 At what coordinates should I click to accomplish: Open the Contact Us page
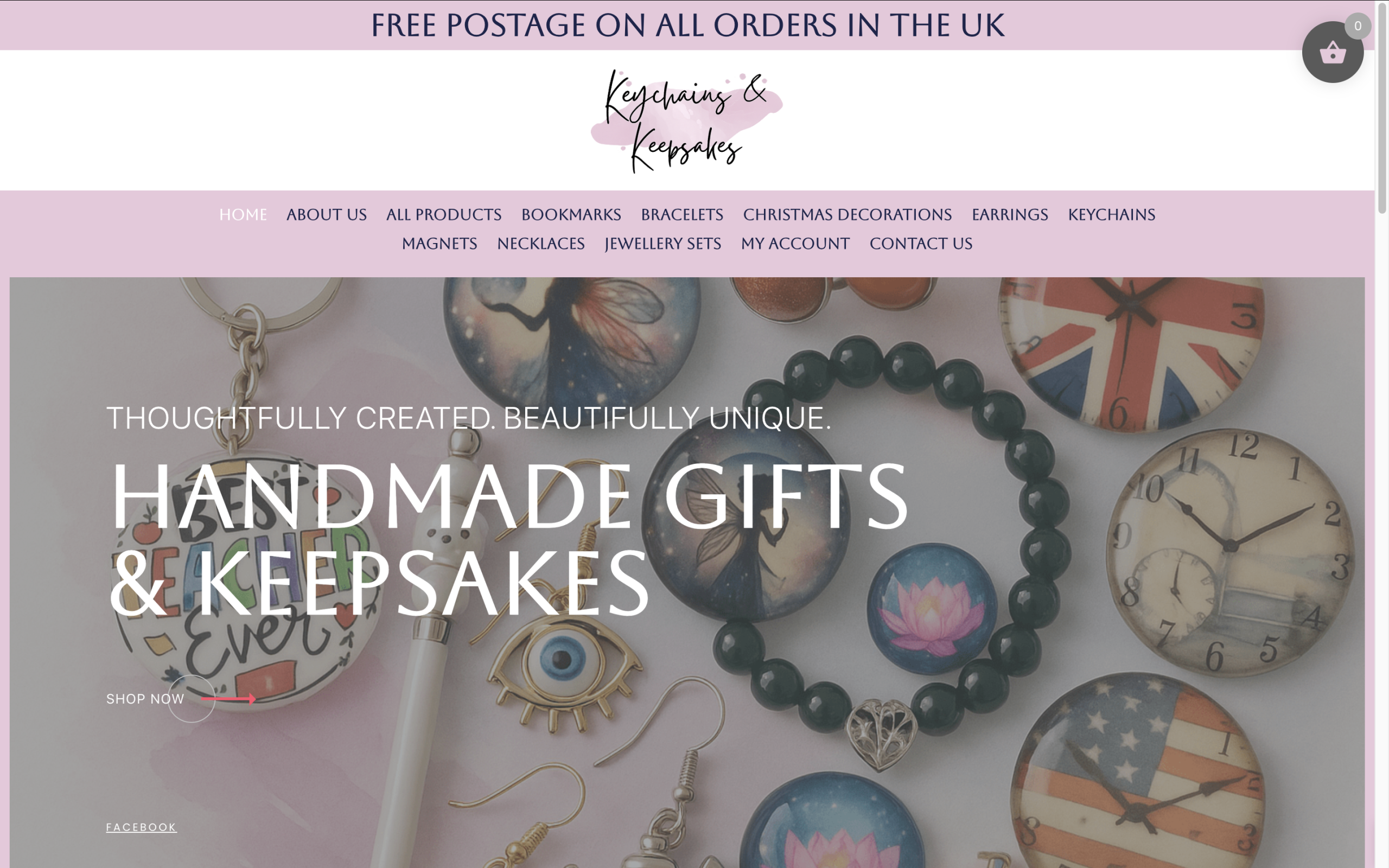pos(921,244)
